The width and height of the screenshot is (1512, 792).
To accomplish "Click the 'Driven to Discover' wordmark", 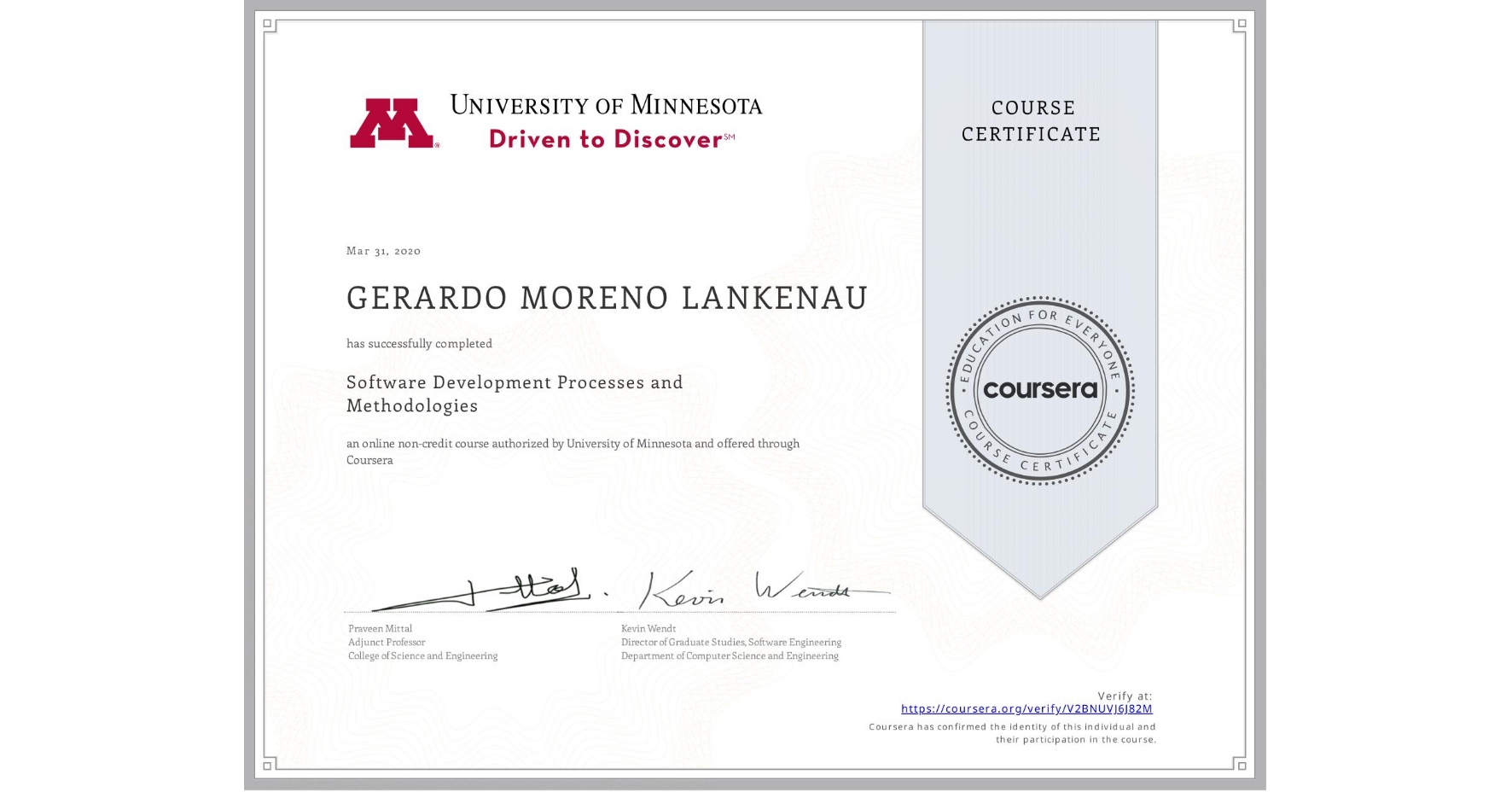I will coord(602,139).
